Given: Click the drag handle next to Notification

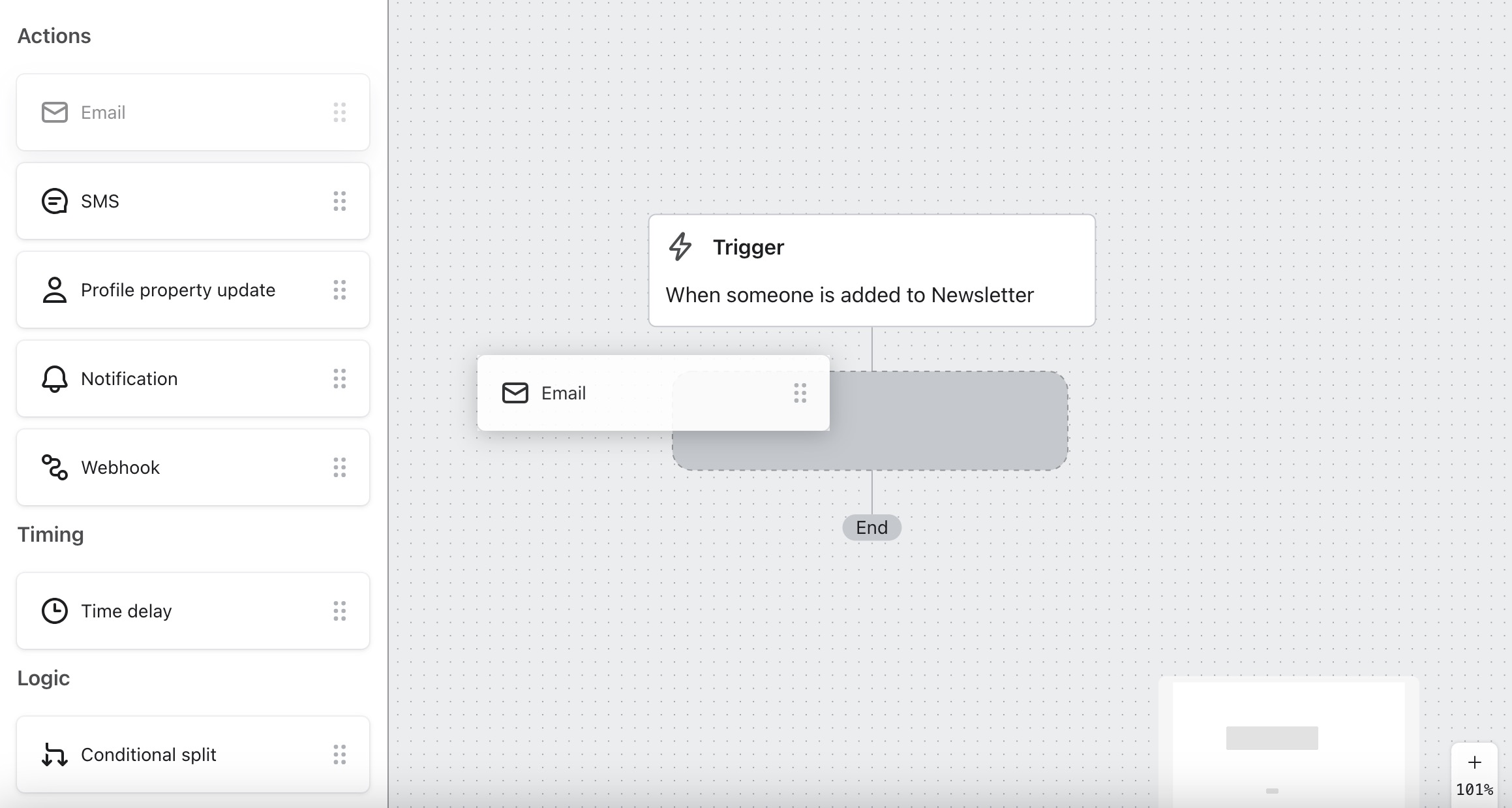Looking at the screenshot, I should (x=340, y=378).
